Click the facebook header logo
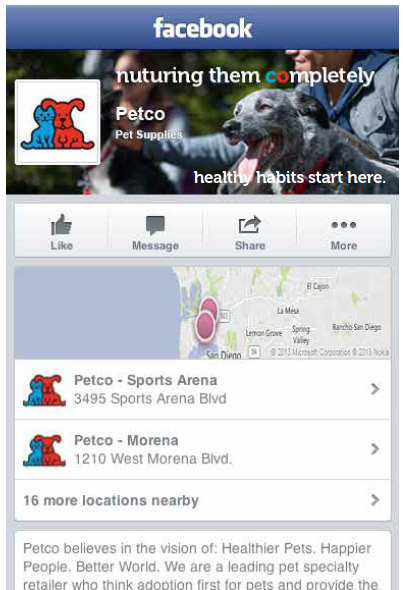Image resolution: width=403 pixels, height=590 pixels. coord(202,28)
